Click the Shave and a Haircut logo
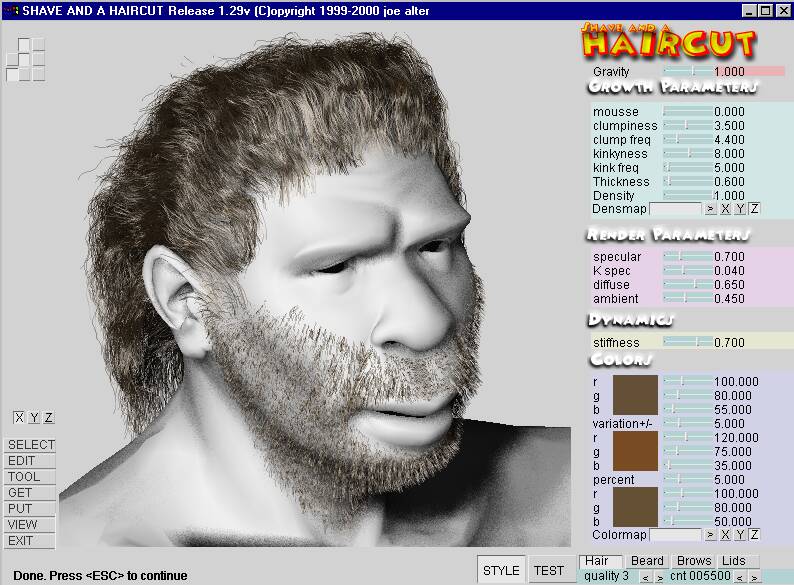The width and height of the screenshot is (794, 585). [x=669, y=42]
